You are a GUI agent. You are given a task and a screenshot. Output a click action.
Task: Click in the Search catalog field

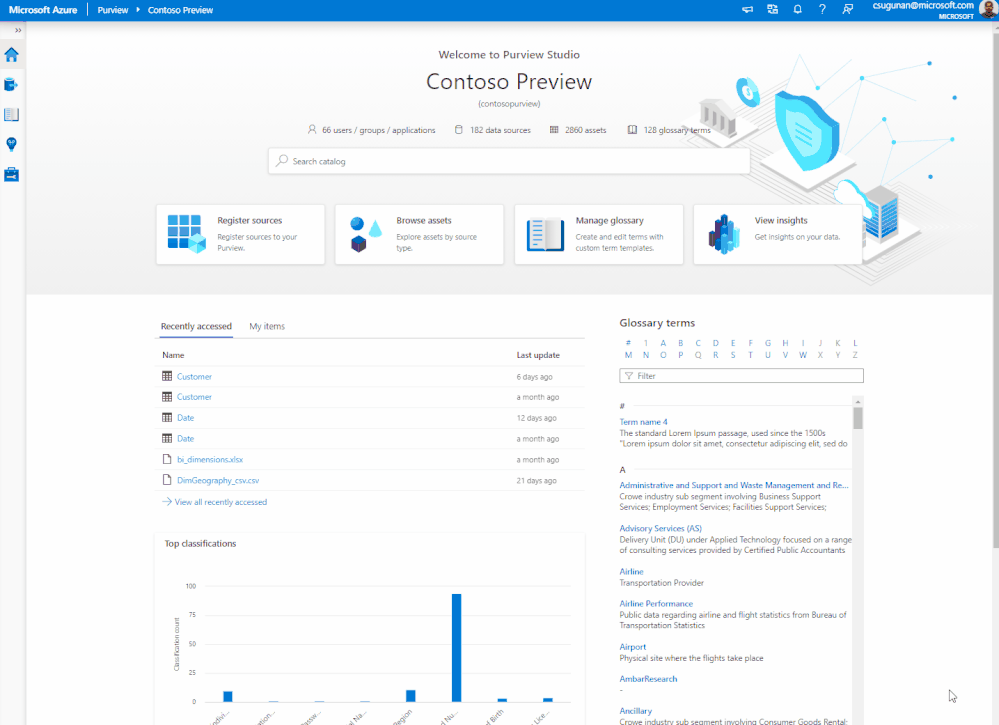[x=509, y=161]
